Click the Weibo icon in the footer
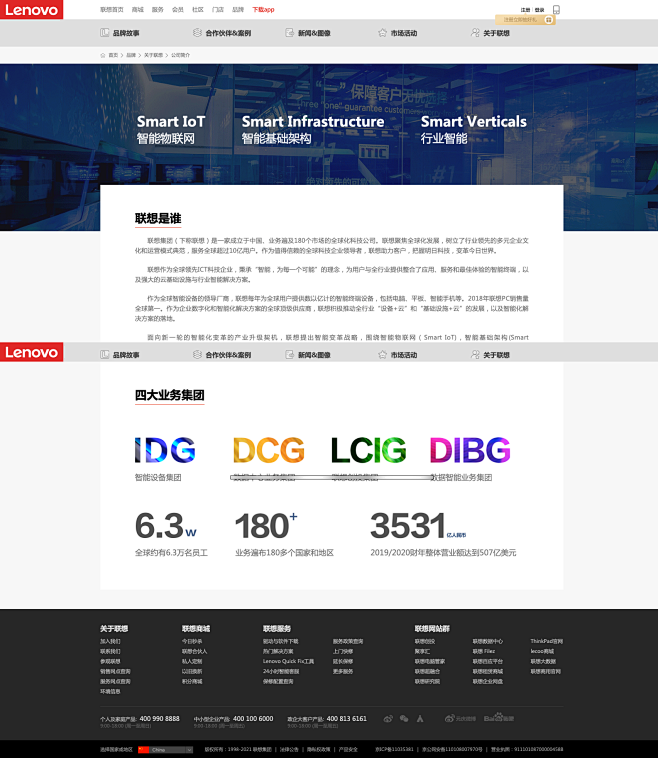658x758 pixels. tap(386, 718)
